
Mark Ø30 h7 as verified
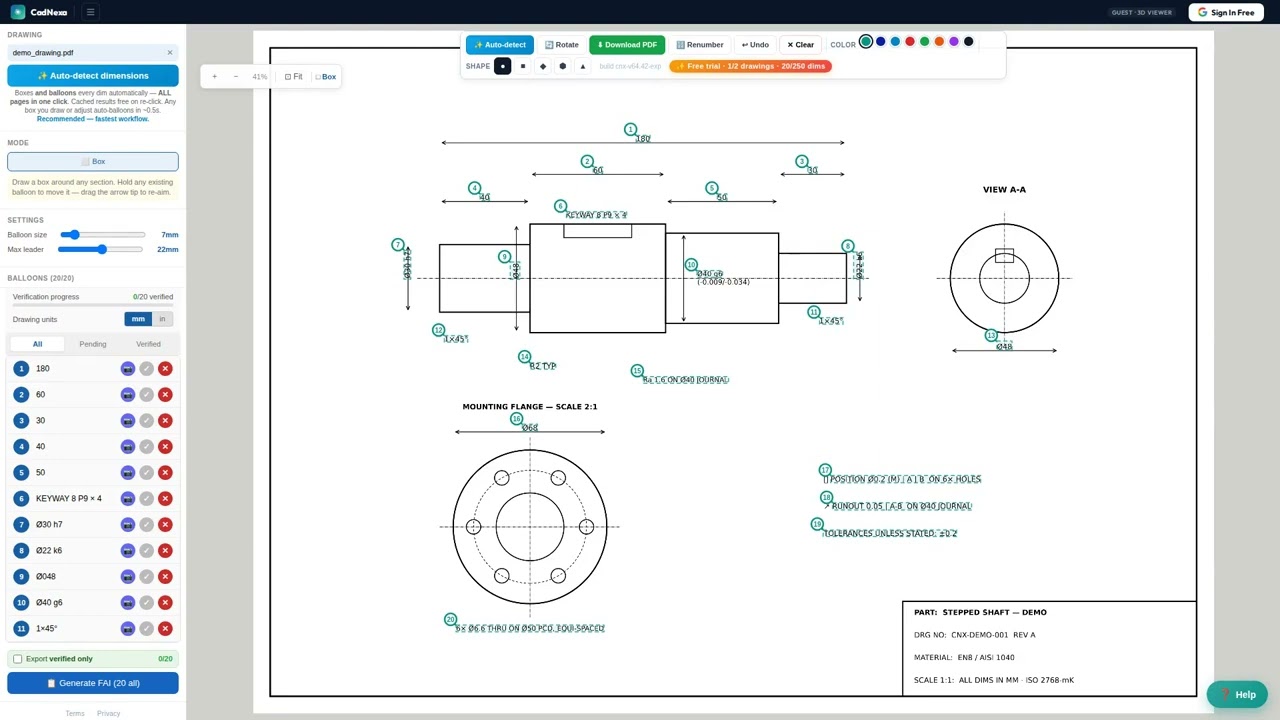[147, 525]
